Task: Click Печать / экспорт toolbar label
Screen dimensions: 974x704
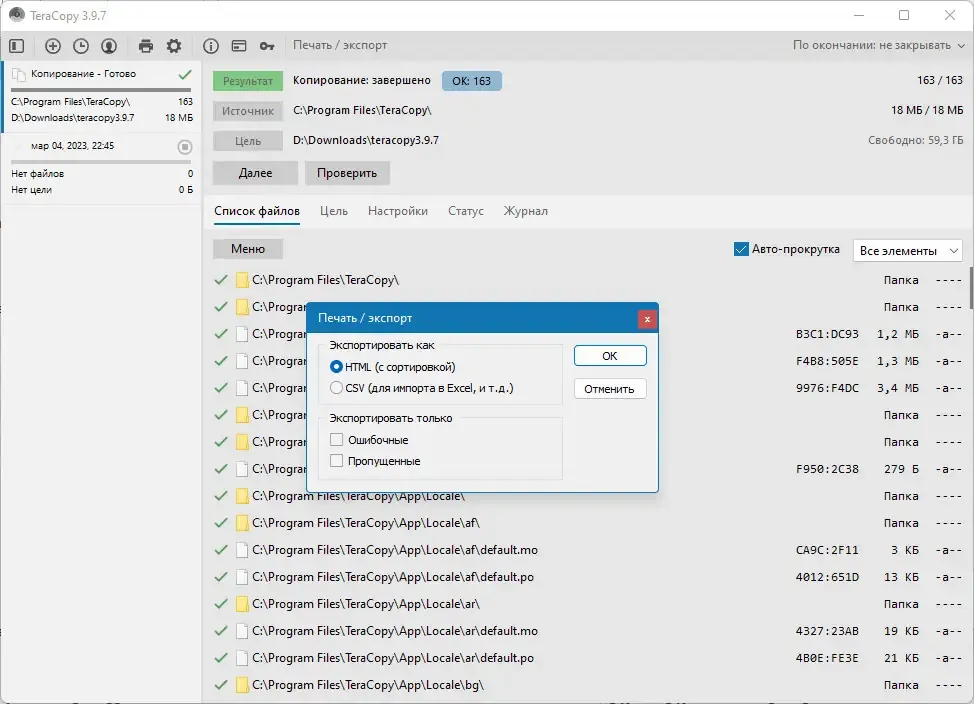Action: [340, 45]
